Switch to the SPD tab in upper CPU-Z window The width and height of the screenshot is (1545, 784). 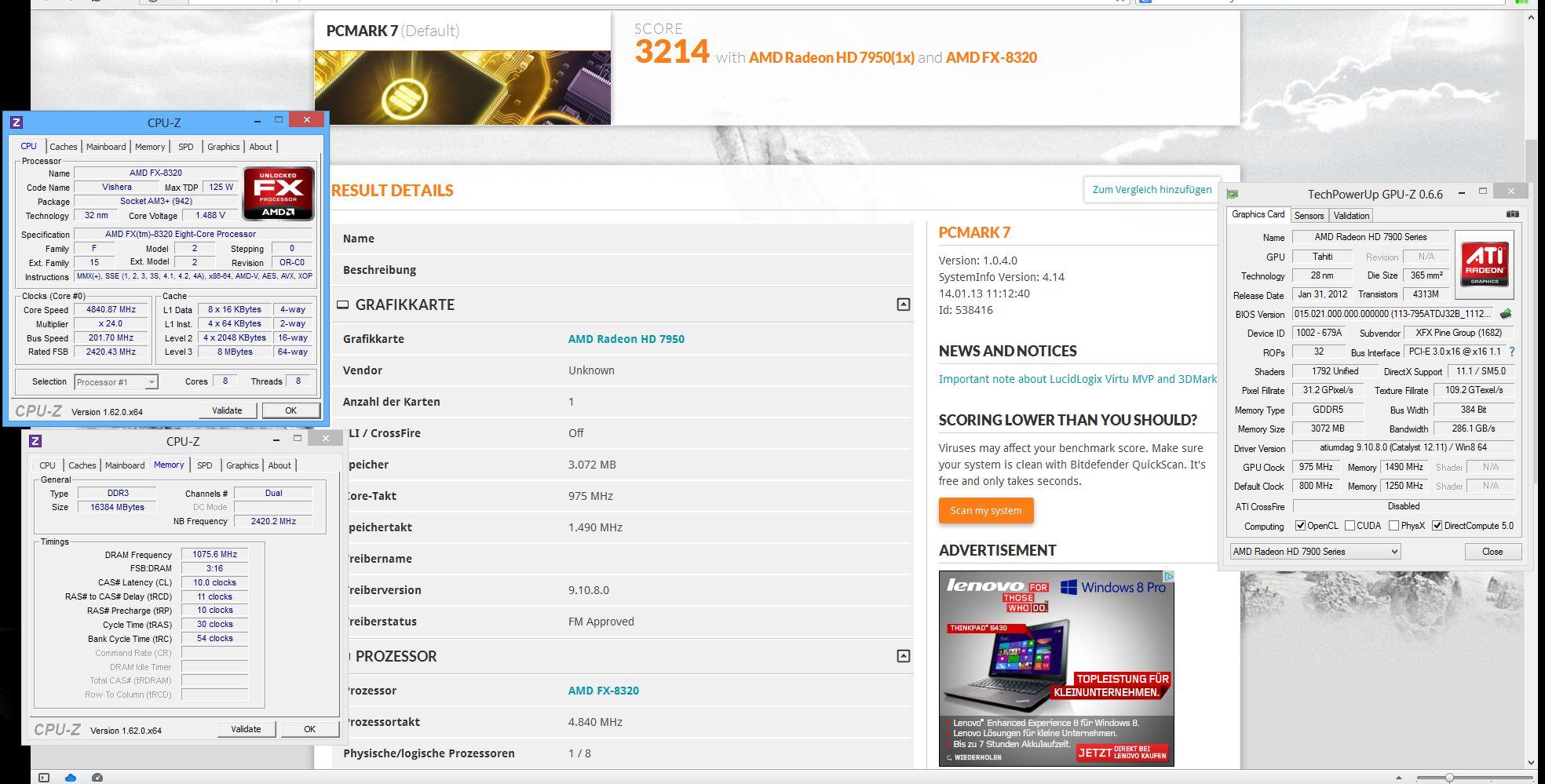click(186, 147)
